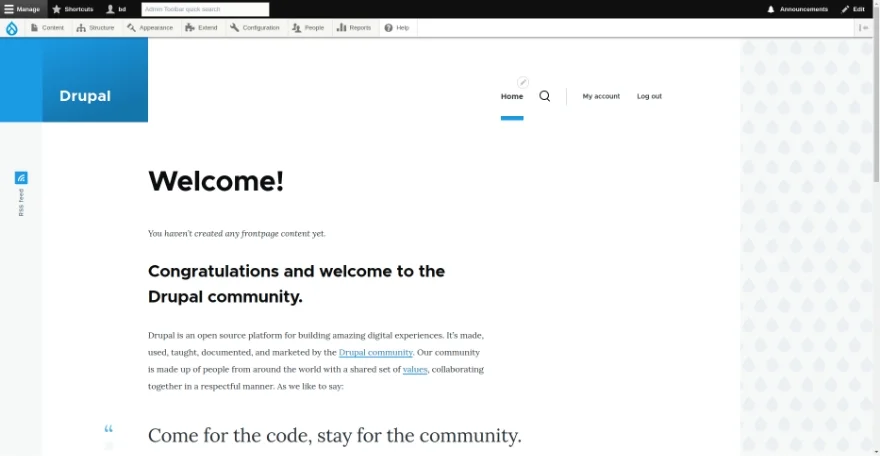Go to Home navigation link
Screen dimensions: 880x456
pos(512,96)
